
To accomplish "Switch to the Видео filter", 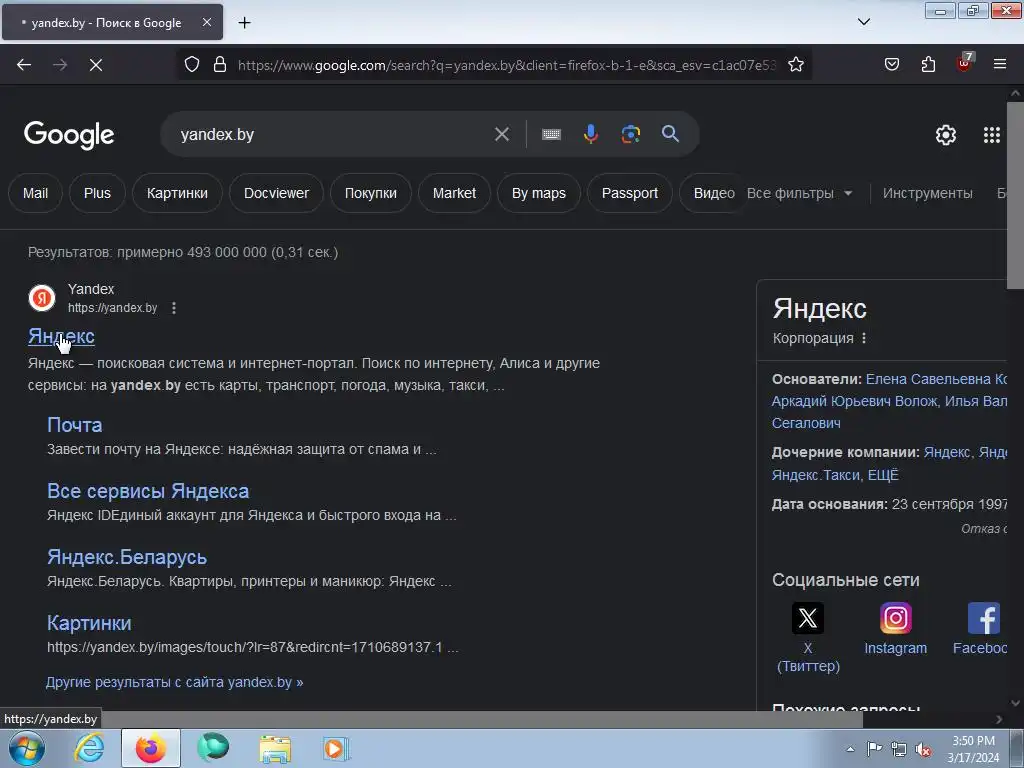I will (x=712, y=193).
